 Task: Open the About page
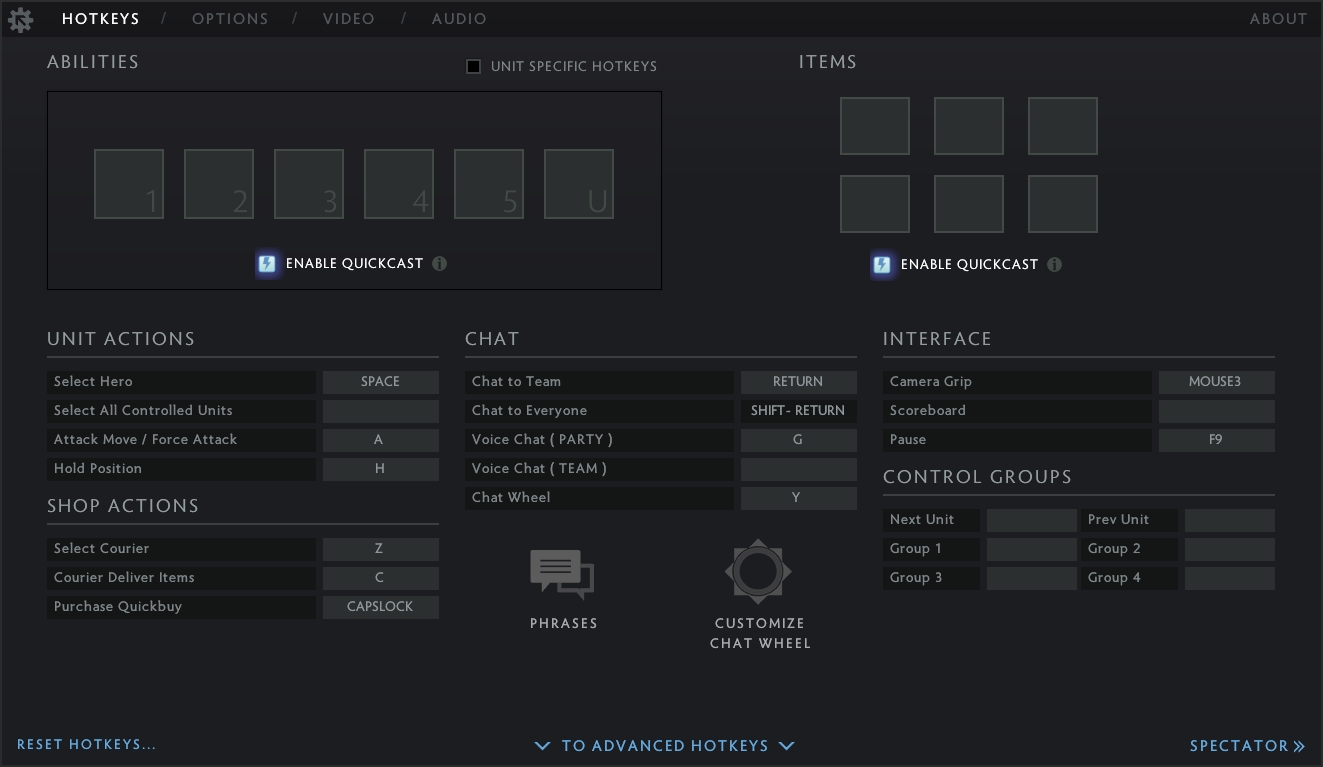pyautogui.click(x=1278, y=19)
